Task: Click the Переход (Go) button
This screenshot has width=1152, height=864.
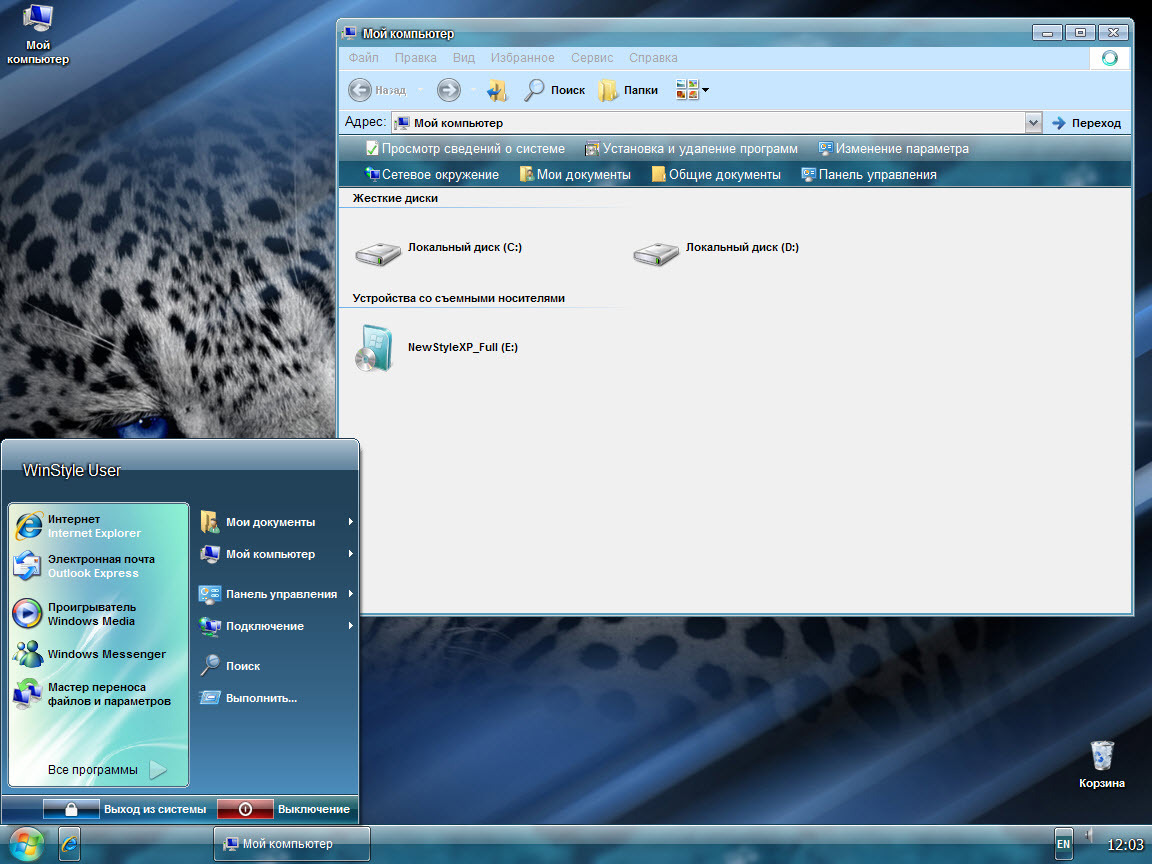Action: [x=1087, y=123]
